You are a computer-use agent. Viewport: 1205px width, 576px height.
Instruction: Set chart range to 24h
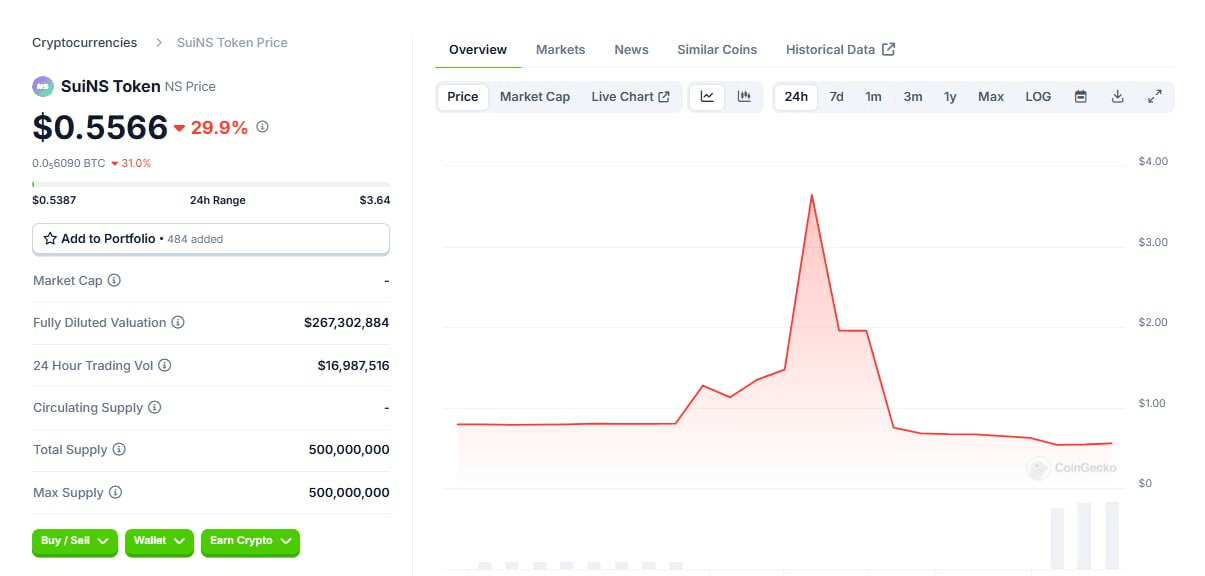pyautogui.click(x=796, y=97)
